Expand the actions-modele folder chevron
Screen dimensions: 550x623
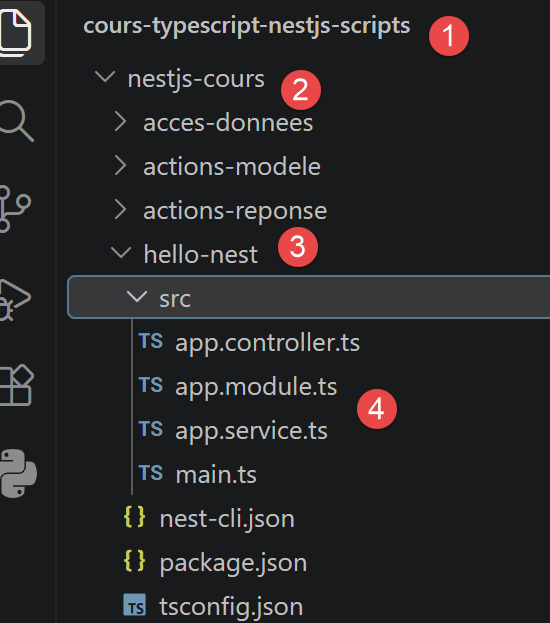pyautogui.click(x=120, y=165)
